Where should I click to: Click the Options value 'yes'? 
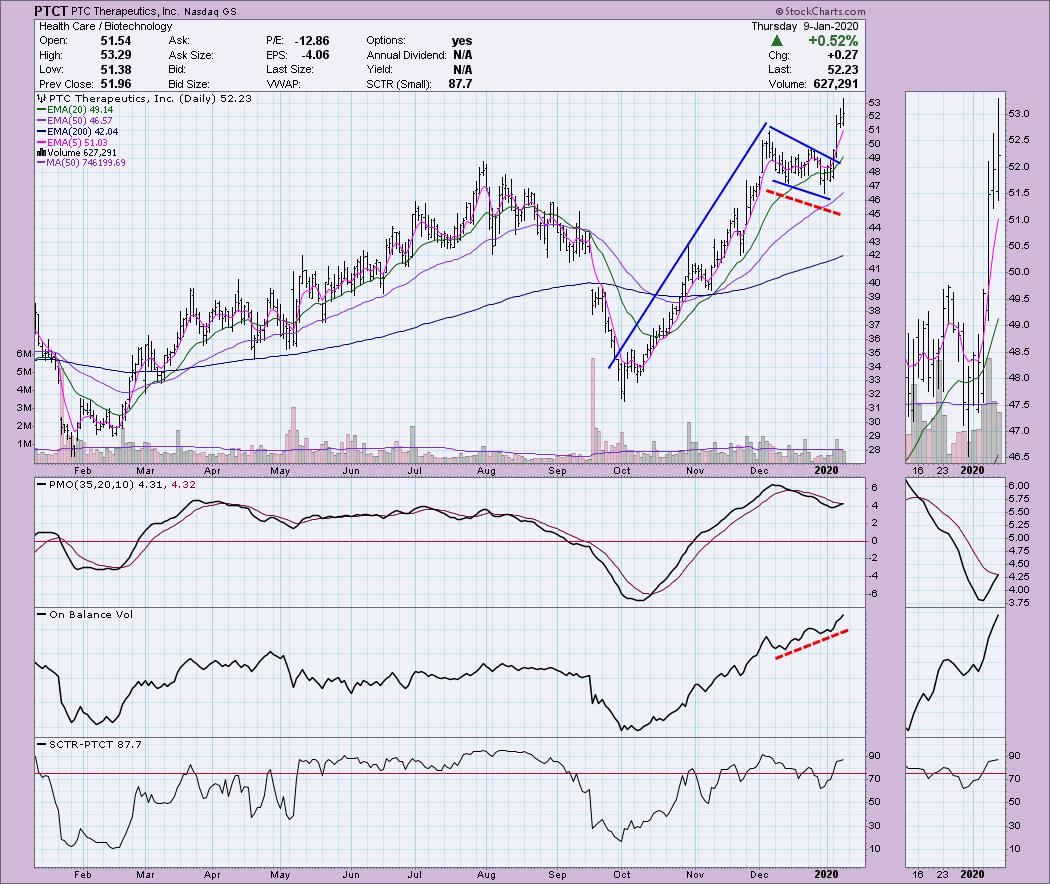(x=461, y=41)
